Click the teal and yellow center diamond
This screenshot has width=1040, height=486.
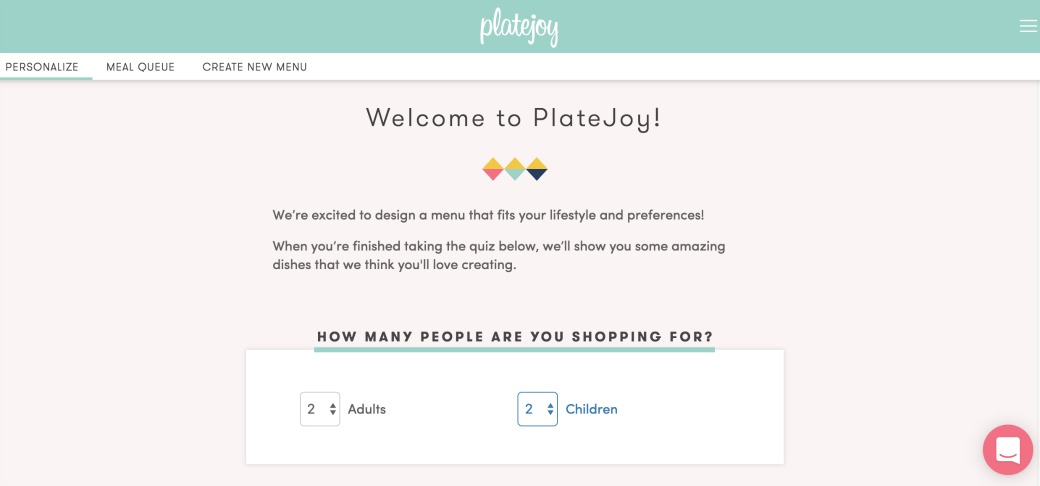pyautogui.click(x=515, y=169)
